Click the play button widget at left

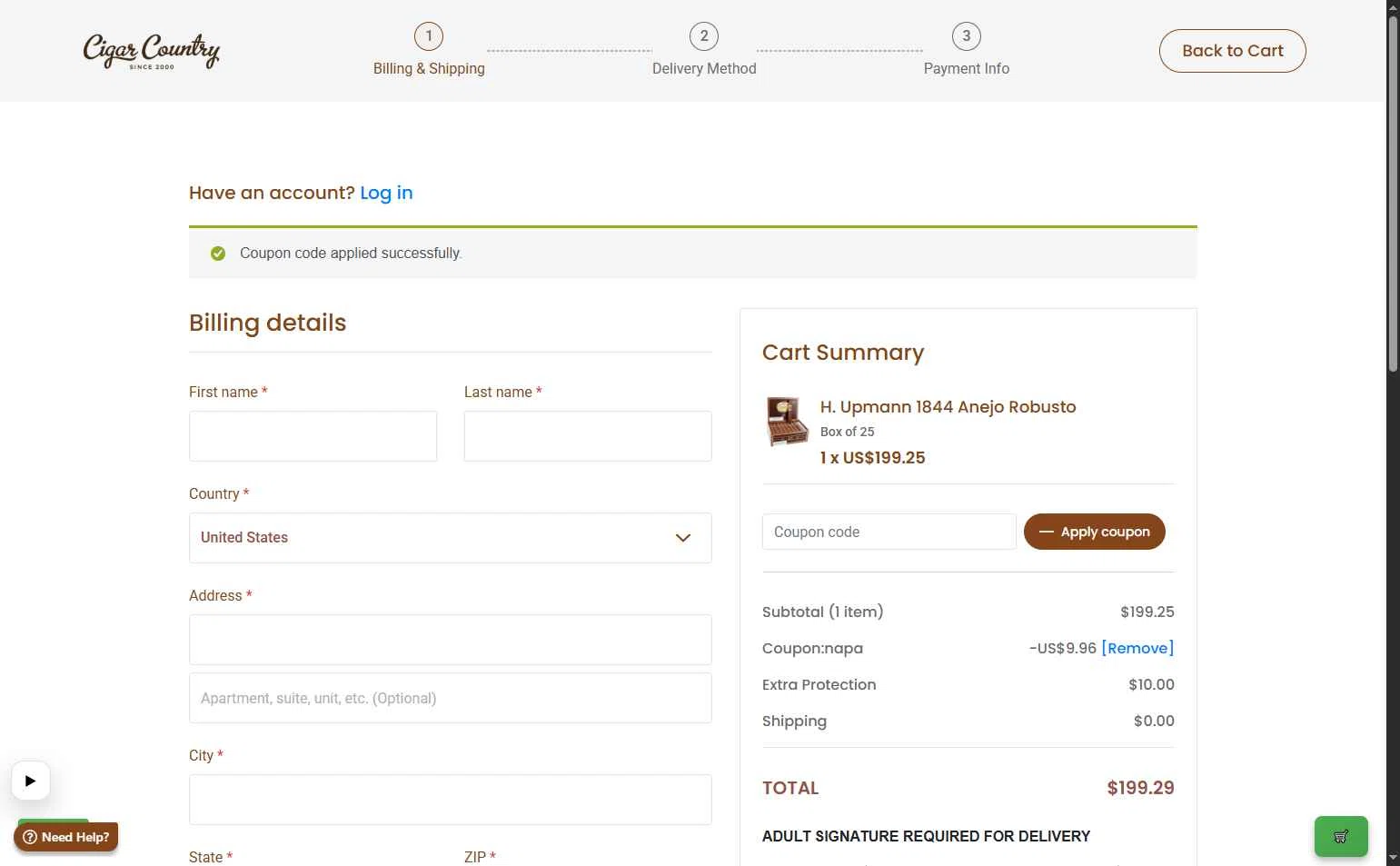click(x=31, y=781)
